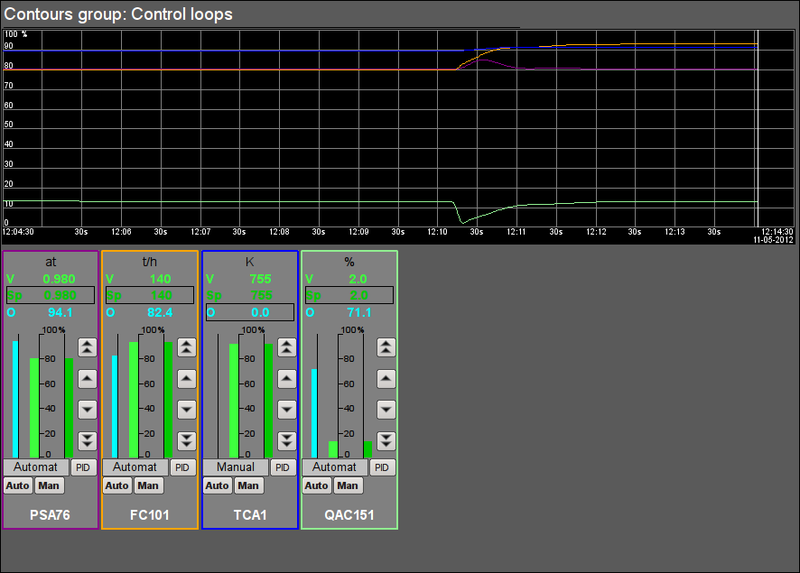Select TCA1 output field 0.0

250,312
